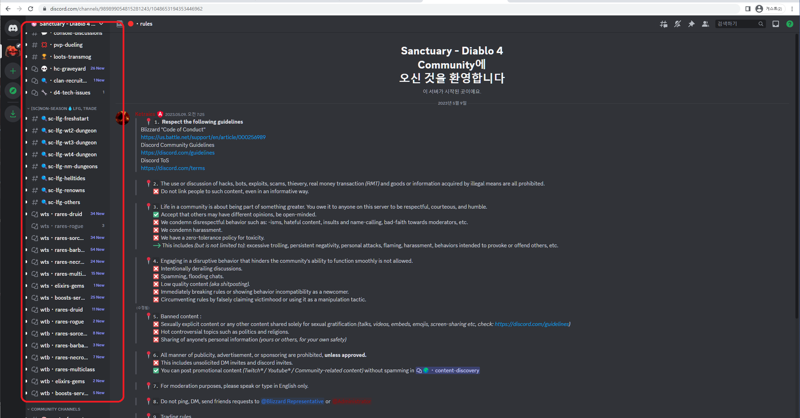Open the pvp-dueling channel
Screen dimensions: 800x418
point(66,45)
